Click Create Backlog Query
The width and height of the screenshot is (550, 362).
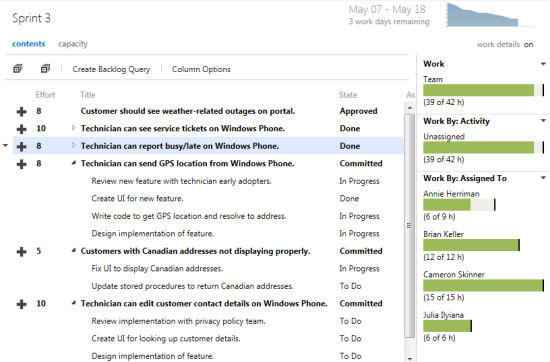pyautogui.click(x=111, y=69)
